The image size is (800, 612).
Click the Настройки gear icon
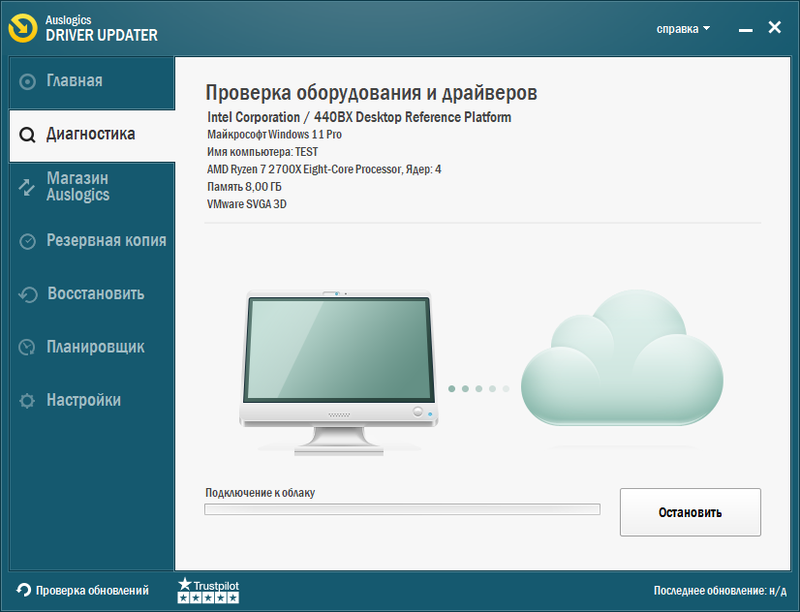[27, 401]
